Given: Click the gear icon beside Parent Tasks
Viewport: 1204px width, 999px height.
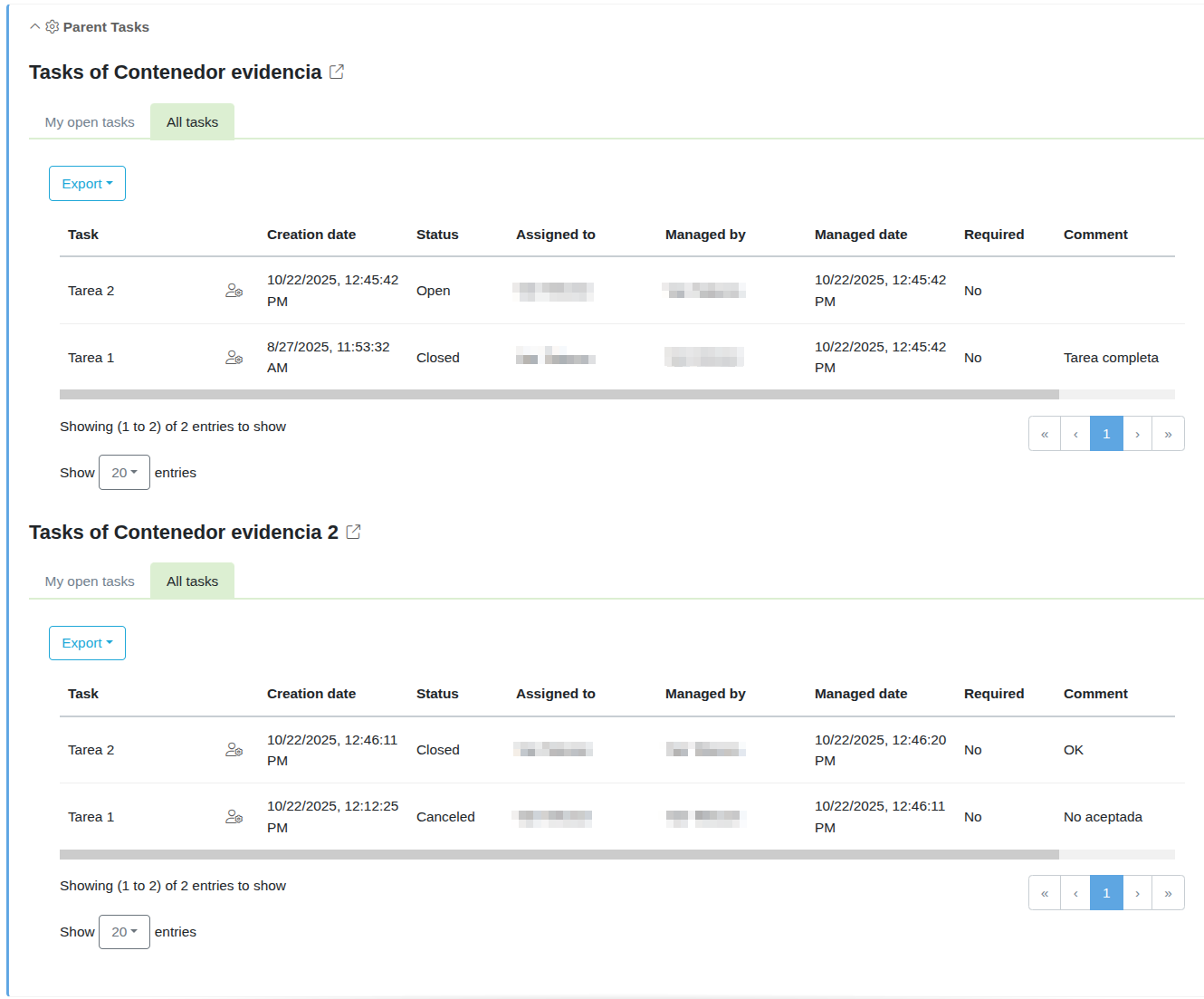Looking at the screenshot, I should click(53, 27).
